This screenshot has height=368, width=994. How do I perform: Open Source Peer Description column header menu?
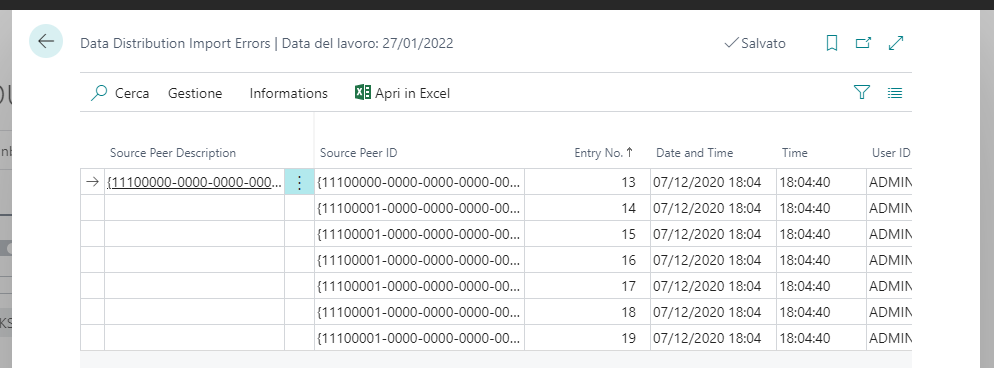(x=173, y=153)
